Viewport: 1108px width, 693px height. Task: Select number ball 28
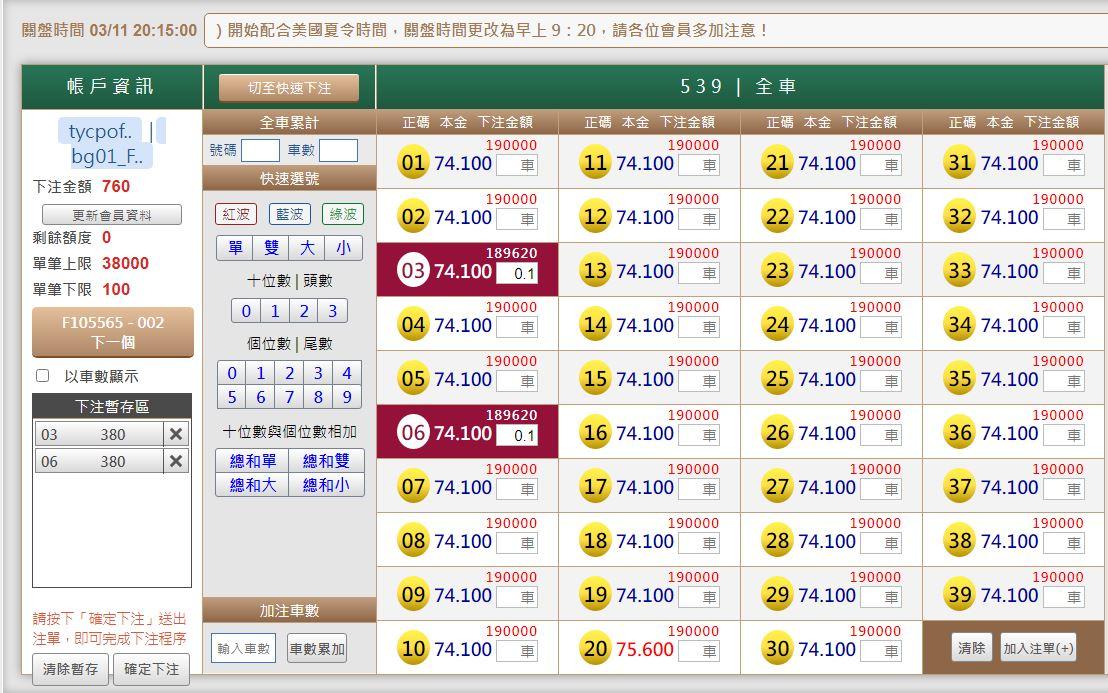pos(777,541)
